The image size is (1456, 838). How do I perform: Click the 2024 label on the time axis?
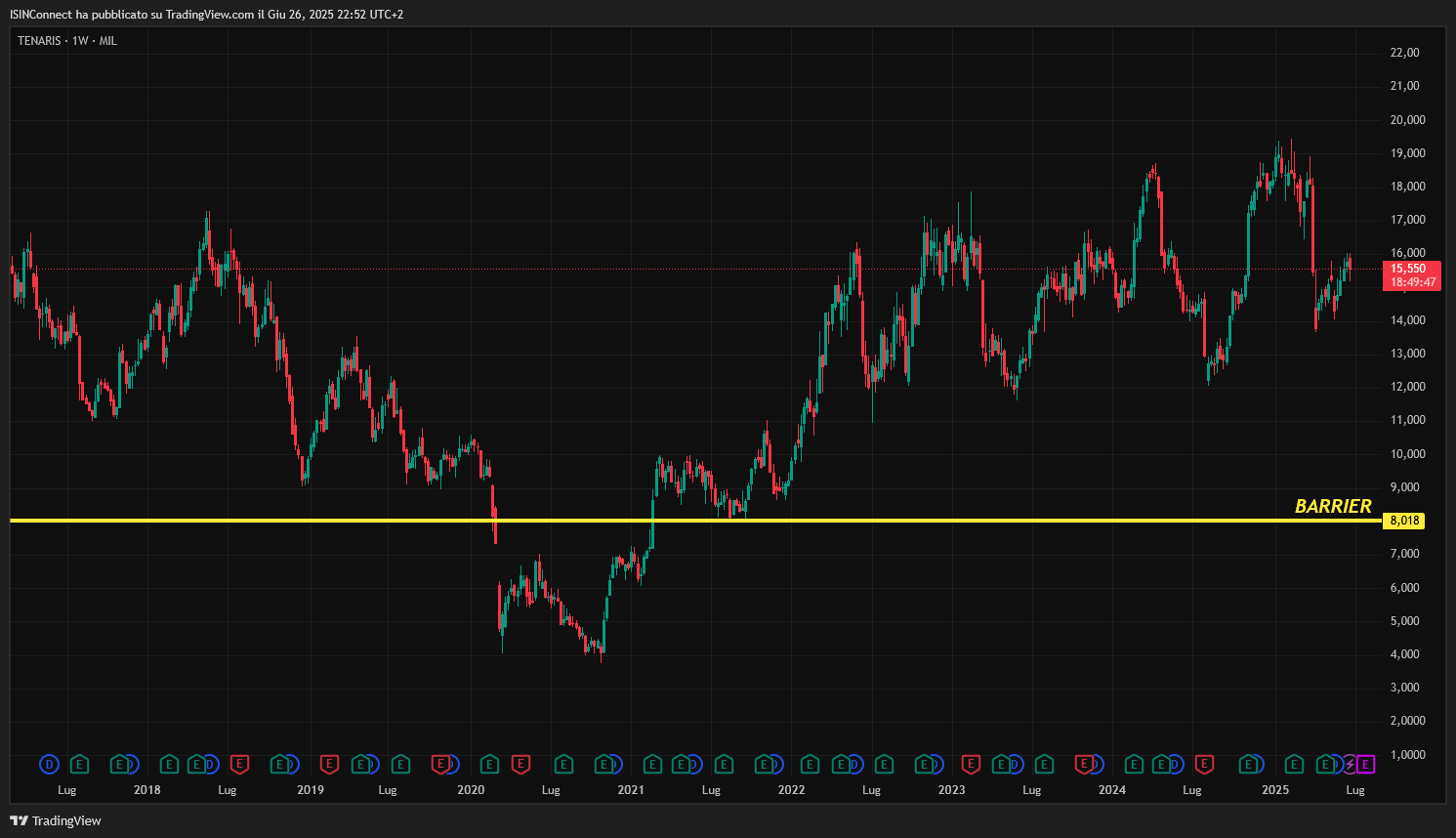pyautogui.click(x=1111, y=790)
